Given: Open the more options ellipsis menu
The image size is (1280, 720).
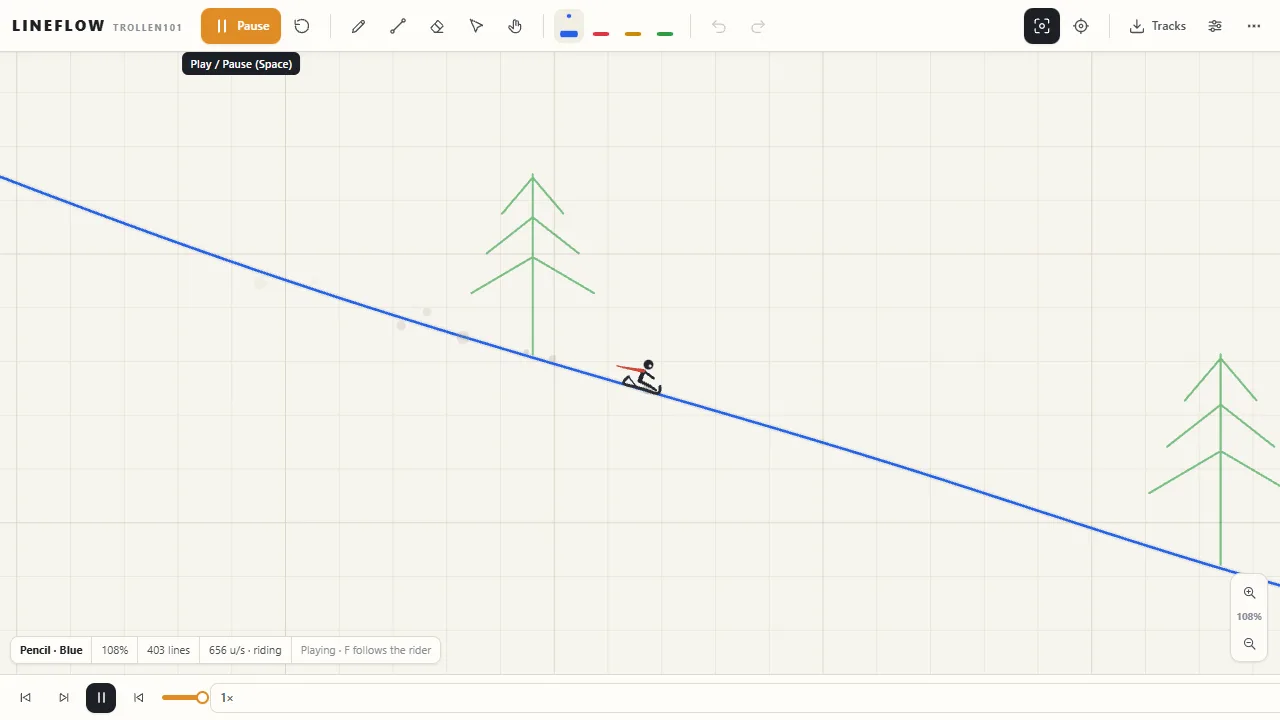Looking at the screenshot, I should tap(1254, 26).
